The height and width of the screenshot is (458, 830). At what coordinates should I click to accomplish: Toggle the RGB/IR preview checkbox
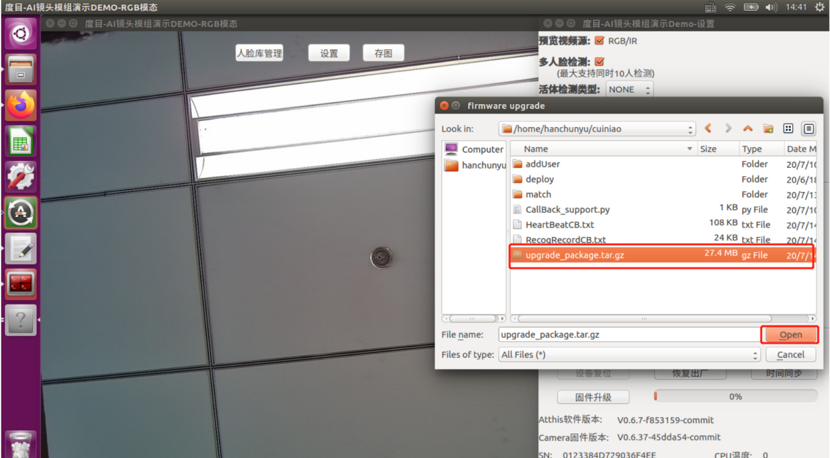point(600,41)
